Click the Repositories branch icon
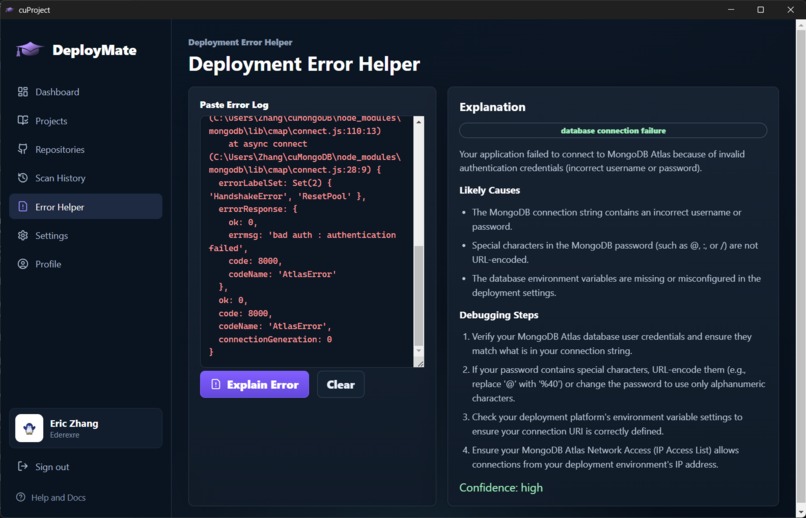Image resolution: width=806 pixels, height=518 pixels. pyautogui.click(x=23, y=149)
